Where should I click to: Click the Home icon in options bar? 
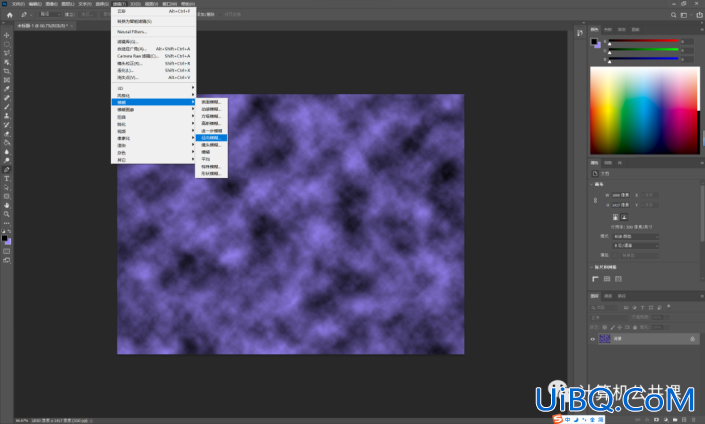(9, 15)
